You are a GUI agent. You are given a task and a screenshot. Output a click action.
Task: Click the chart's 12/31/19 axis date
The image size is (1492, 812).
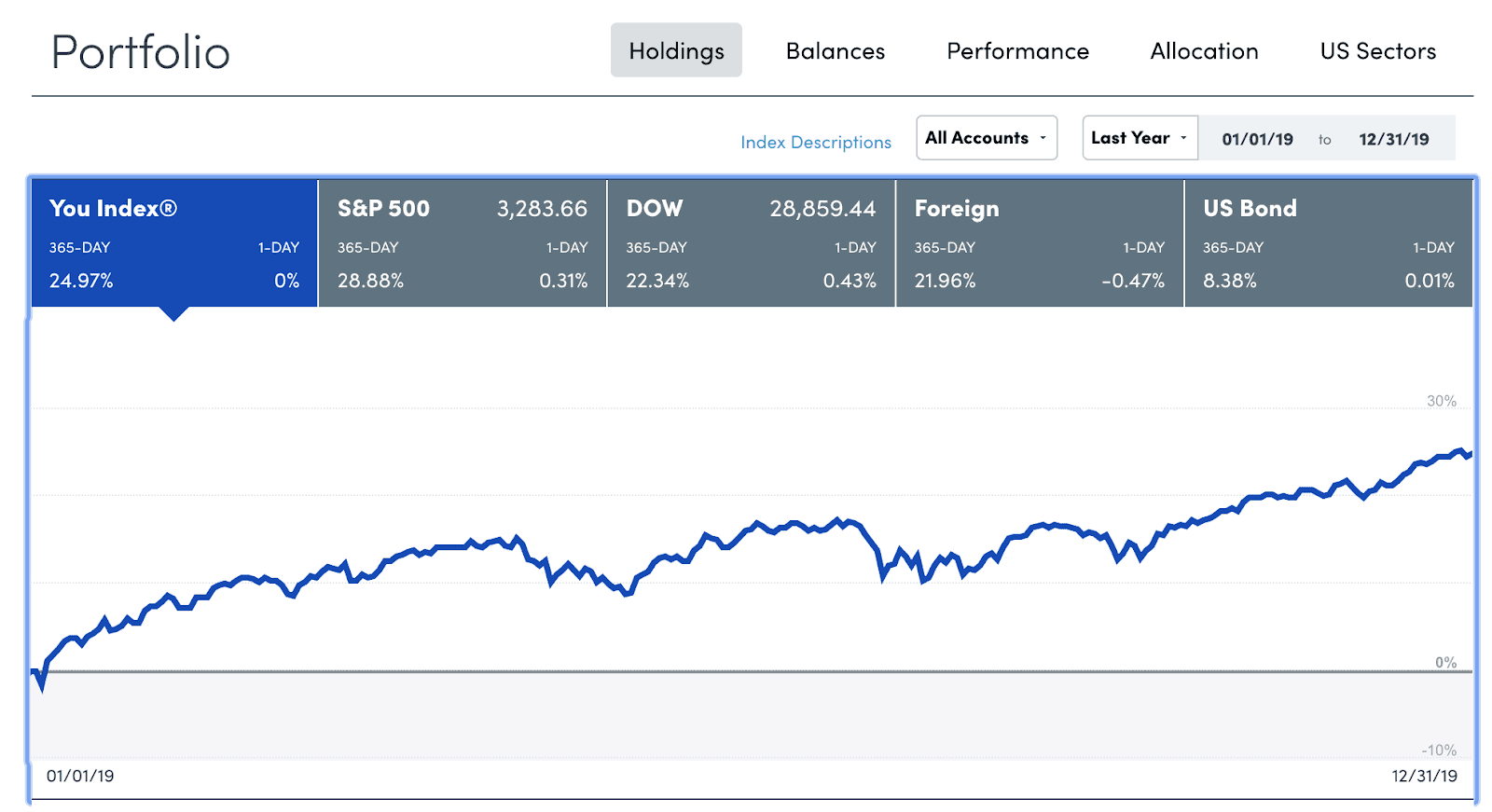click(x=1424, y=776)
